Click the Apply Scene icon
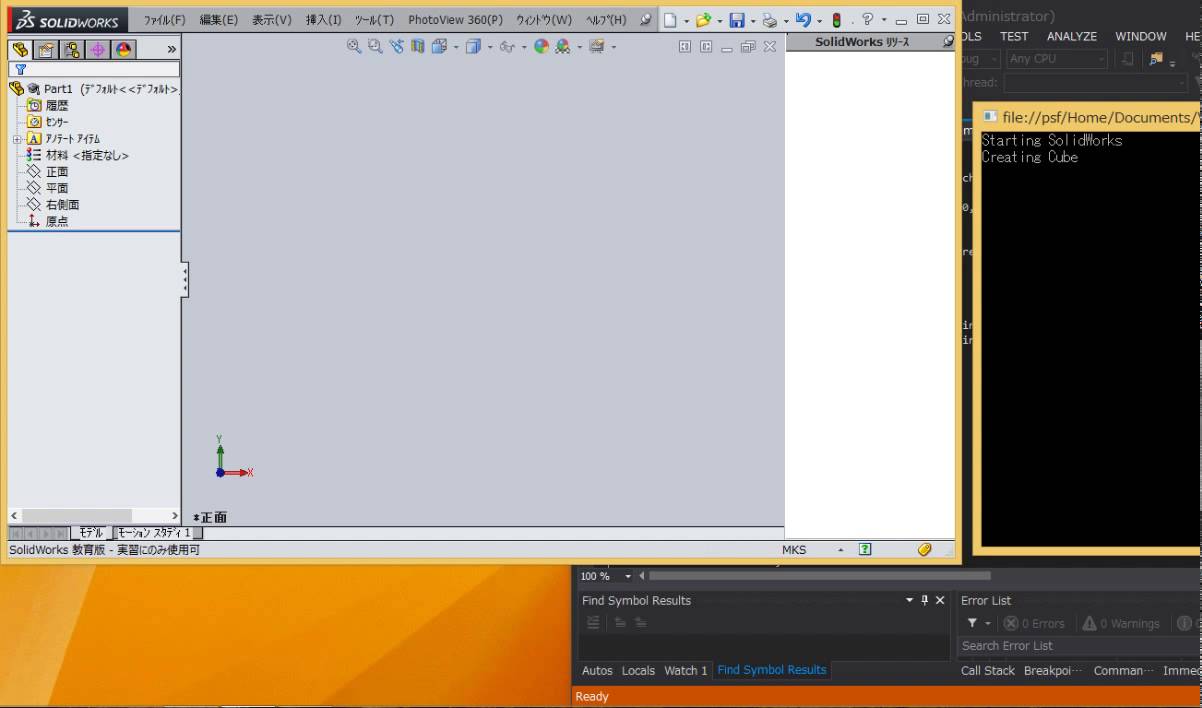 point(563,46)
